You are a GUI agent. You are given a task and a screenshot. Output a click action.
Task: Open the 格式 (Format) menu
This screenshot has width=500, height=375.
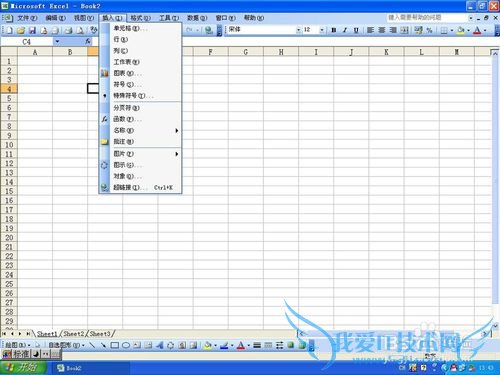click(140, 18)
